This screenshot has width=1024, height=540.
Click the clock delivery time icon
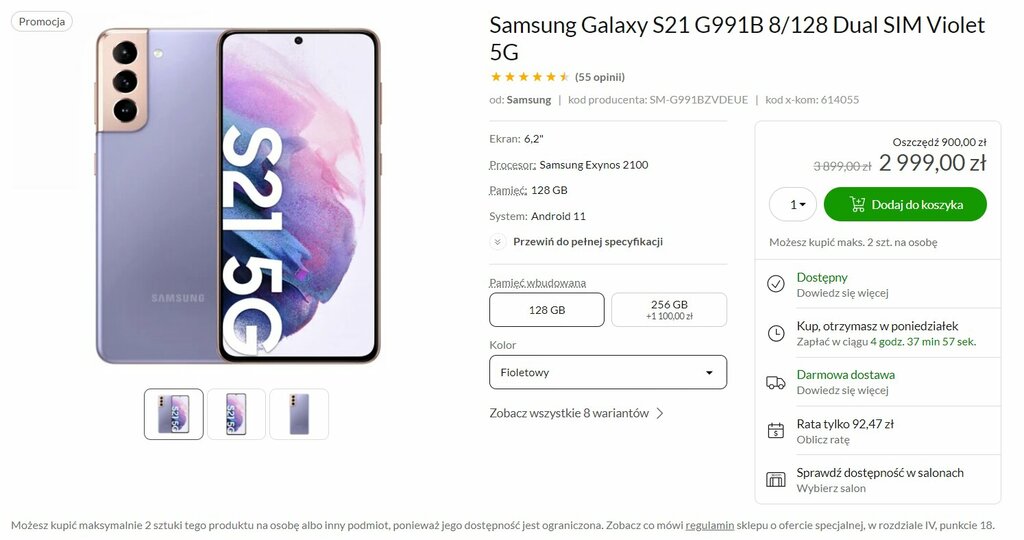click(775, 333)
